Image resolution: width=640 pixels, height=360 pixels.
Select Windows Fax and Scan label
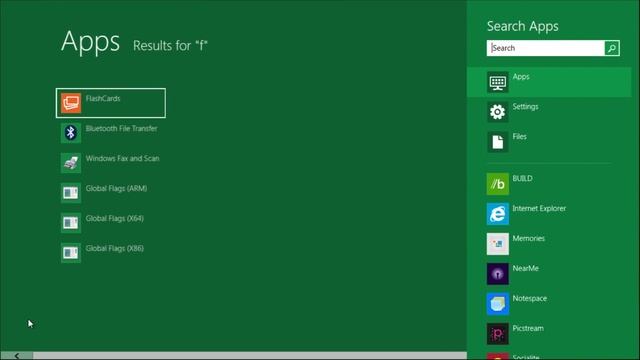[x=122, y=158]
